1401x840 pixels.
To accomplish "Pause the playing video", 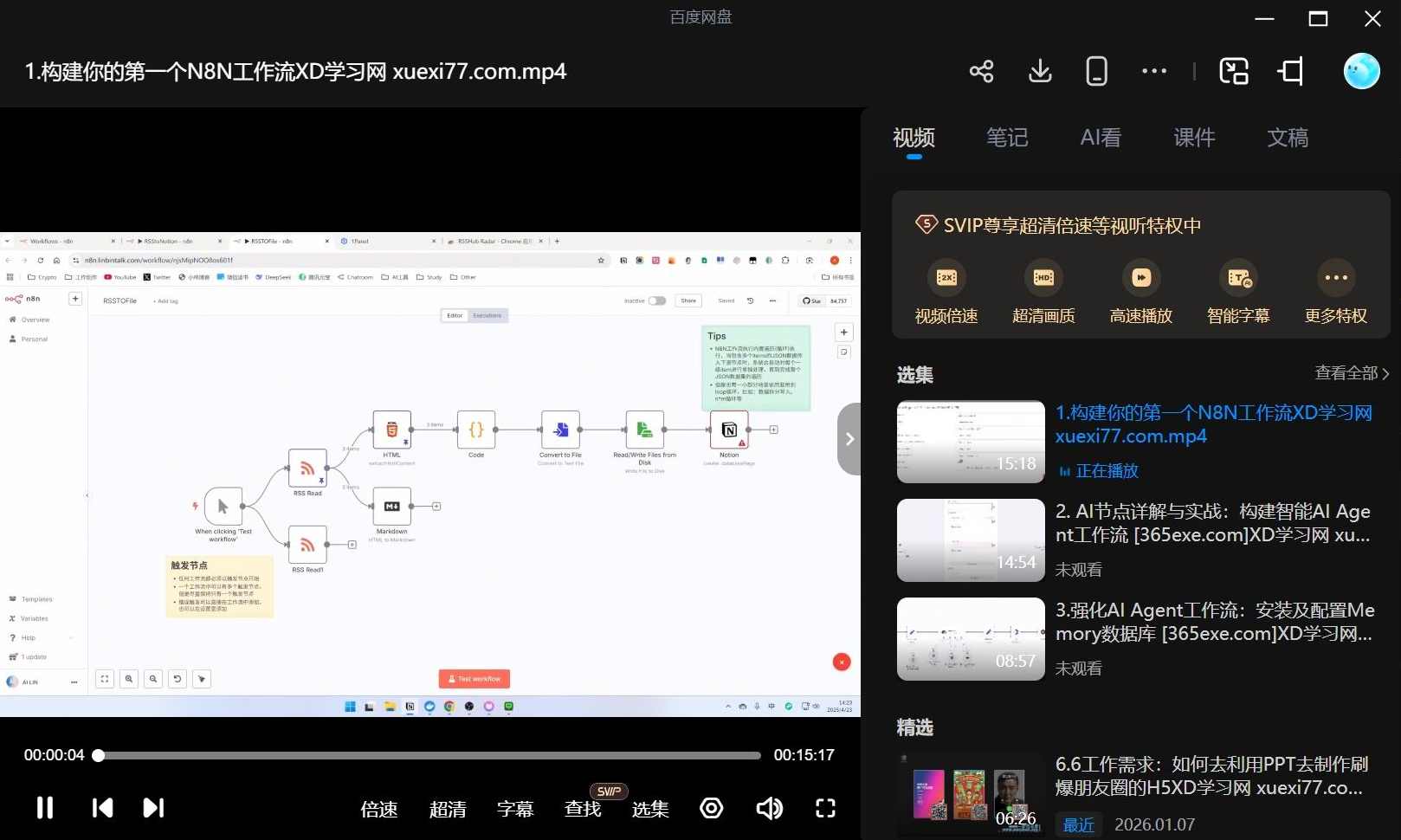I will coord(44,808).
